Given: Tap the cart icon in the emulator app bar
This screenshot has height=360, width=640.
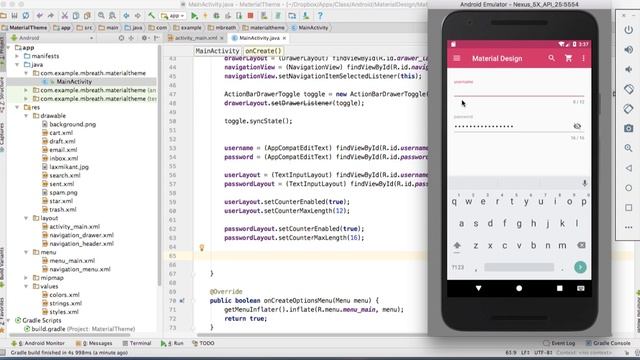Looking at the screenshot, I should tap(568, 58).
